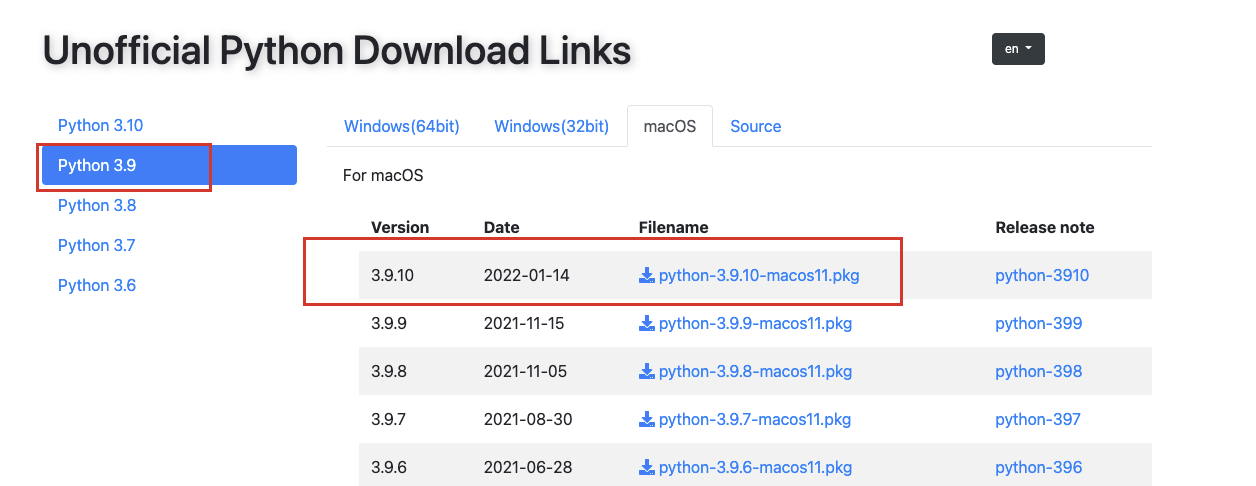Click the 'For macOS' text

(383, 175)
